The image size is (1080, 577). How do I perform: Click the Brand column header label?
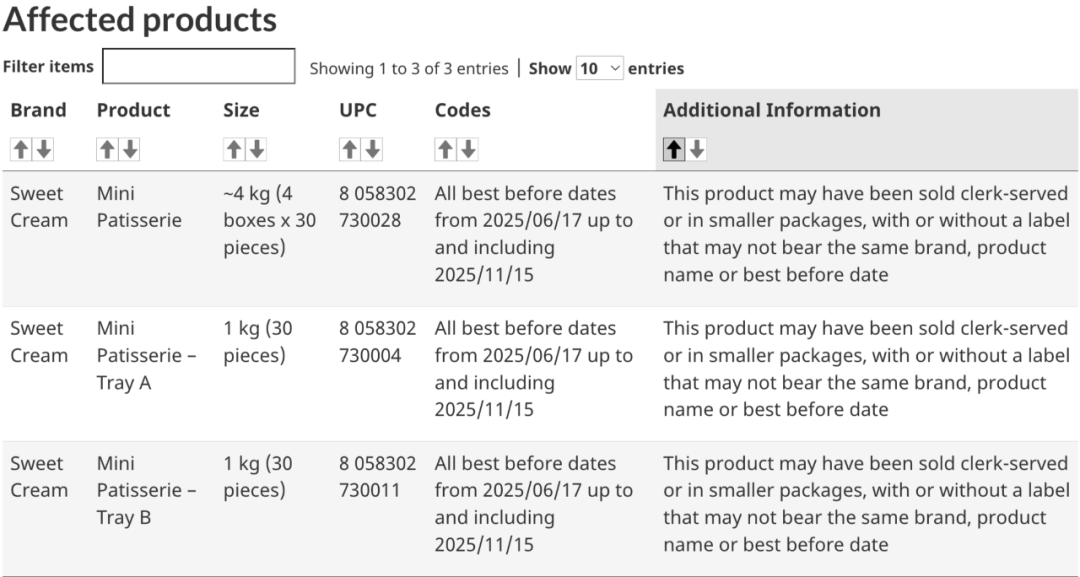pyautogui.click(x=39, y=110)
